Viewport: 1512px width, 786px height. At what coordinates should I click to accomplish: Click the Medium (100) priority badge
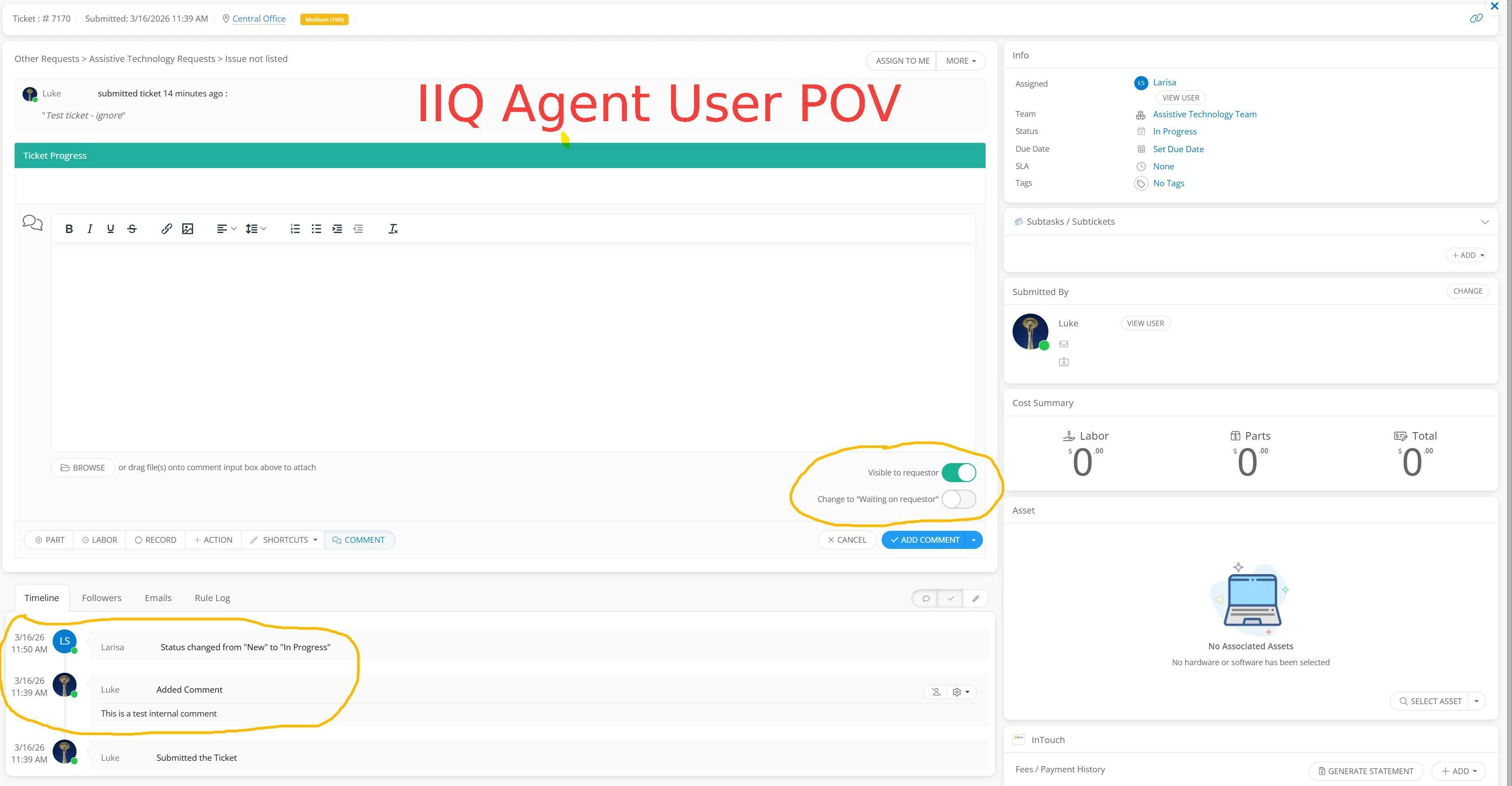(x=324, y=19)
